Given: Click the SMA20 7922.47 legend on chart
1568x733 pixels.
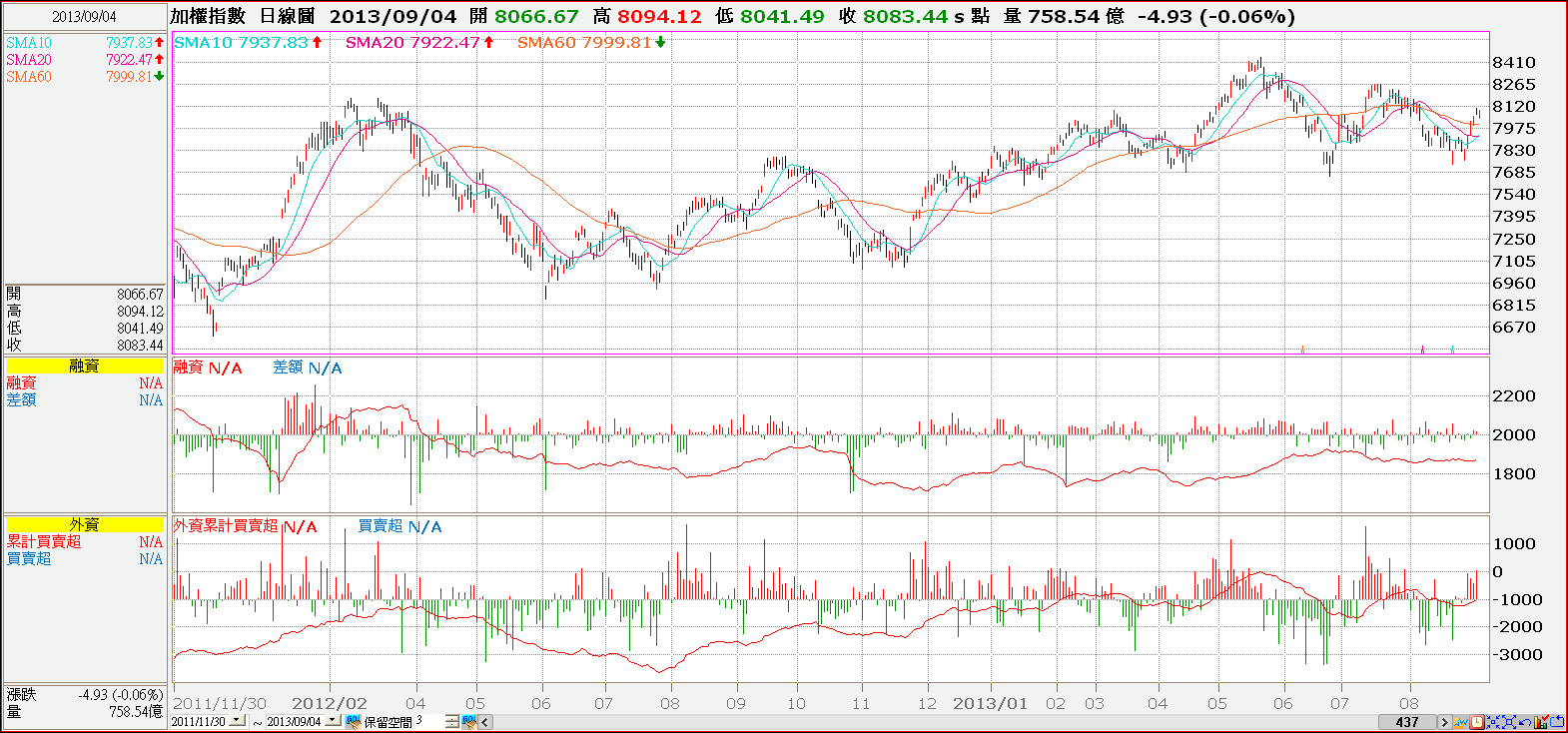Looking at the screenshot, I should pos(420,42).
